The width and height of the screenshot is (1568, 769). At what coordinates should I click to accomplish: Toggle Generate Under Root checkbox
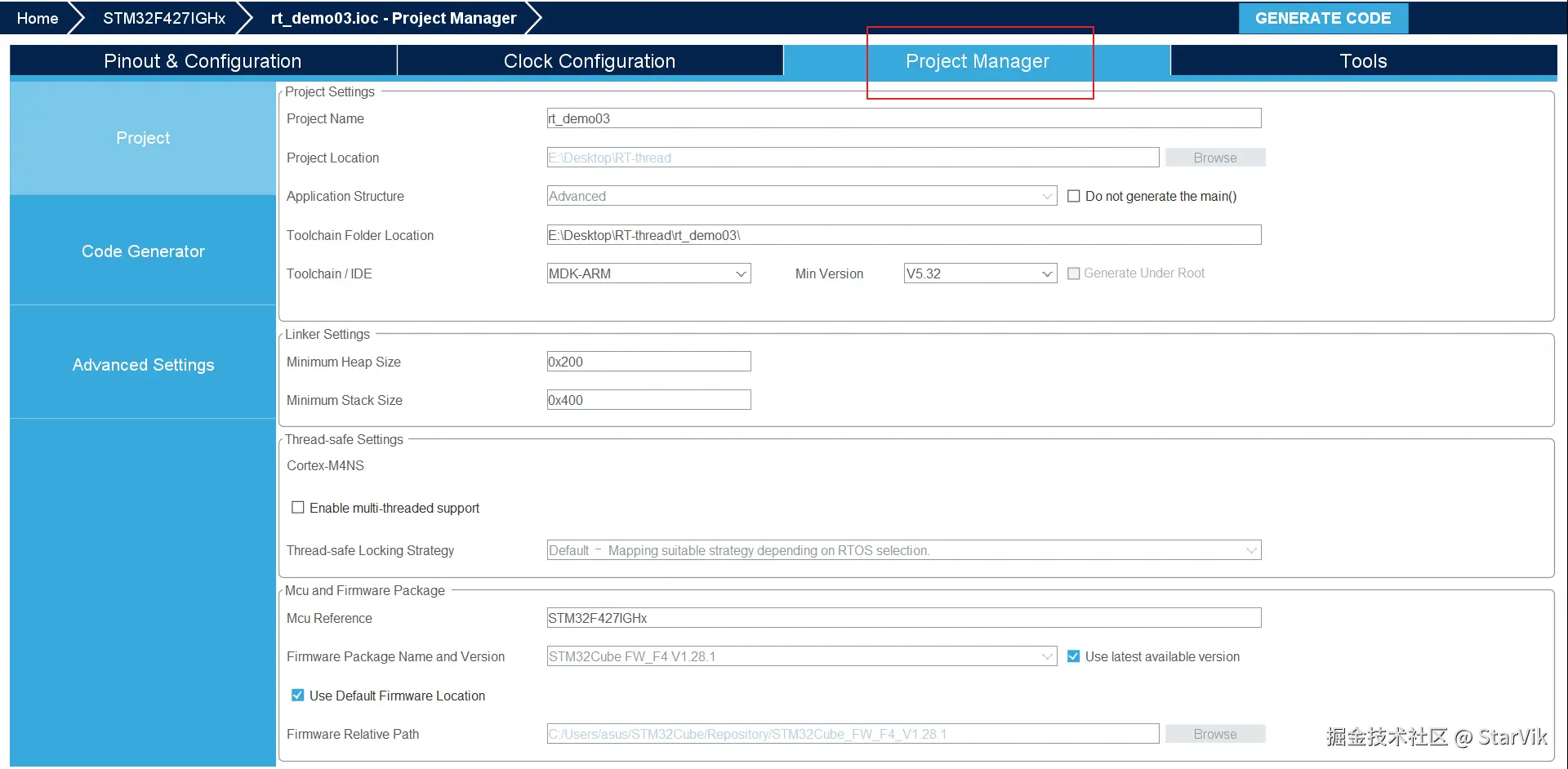(x=1074, y=273)
